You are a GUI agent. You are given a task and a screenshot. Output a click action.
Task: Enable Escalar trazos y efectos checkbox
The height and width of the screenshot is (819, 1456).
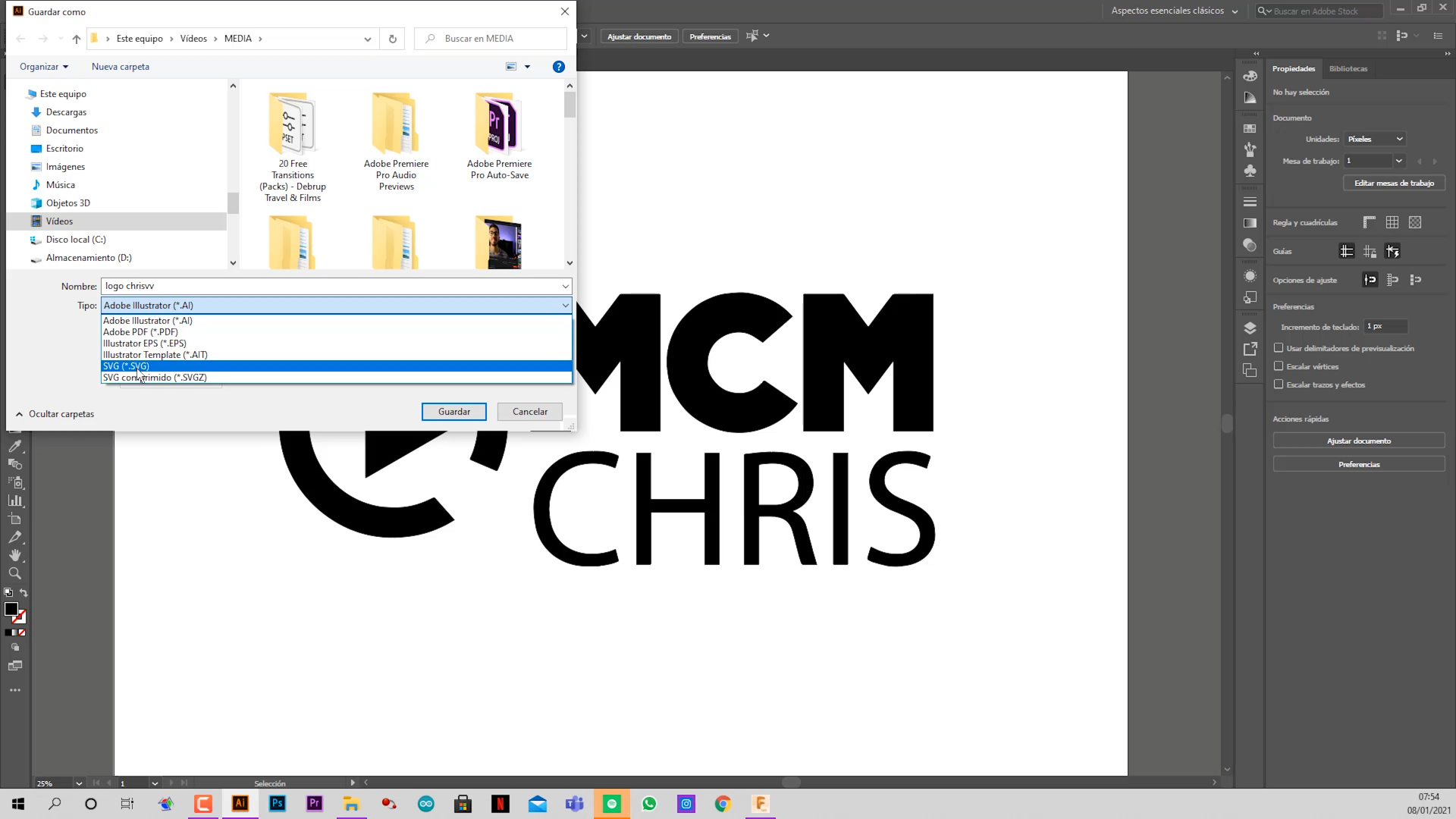[1279, 384]
